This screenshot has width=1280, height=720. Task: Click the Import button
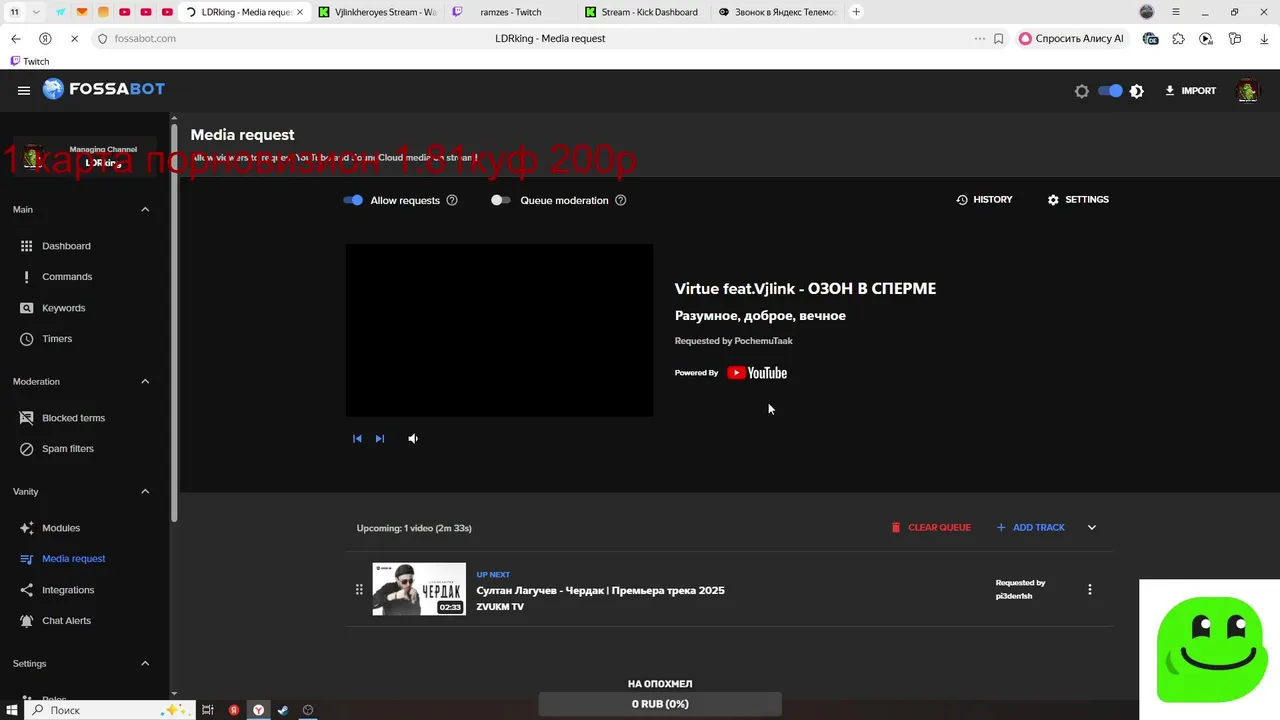[1190, 91]
